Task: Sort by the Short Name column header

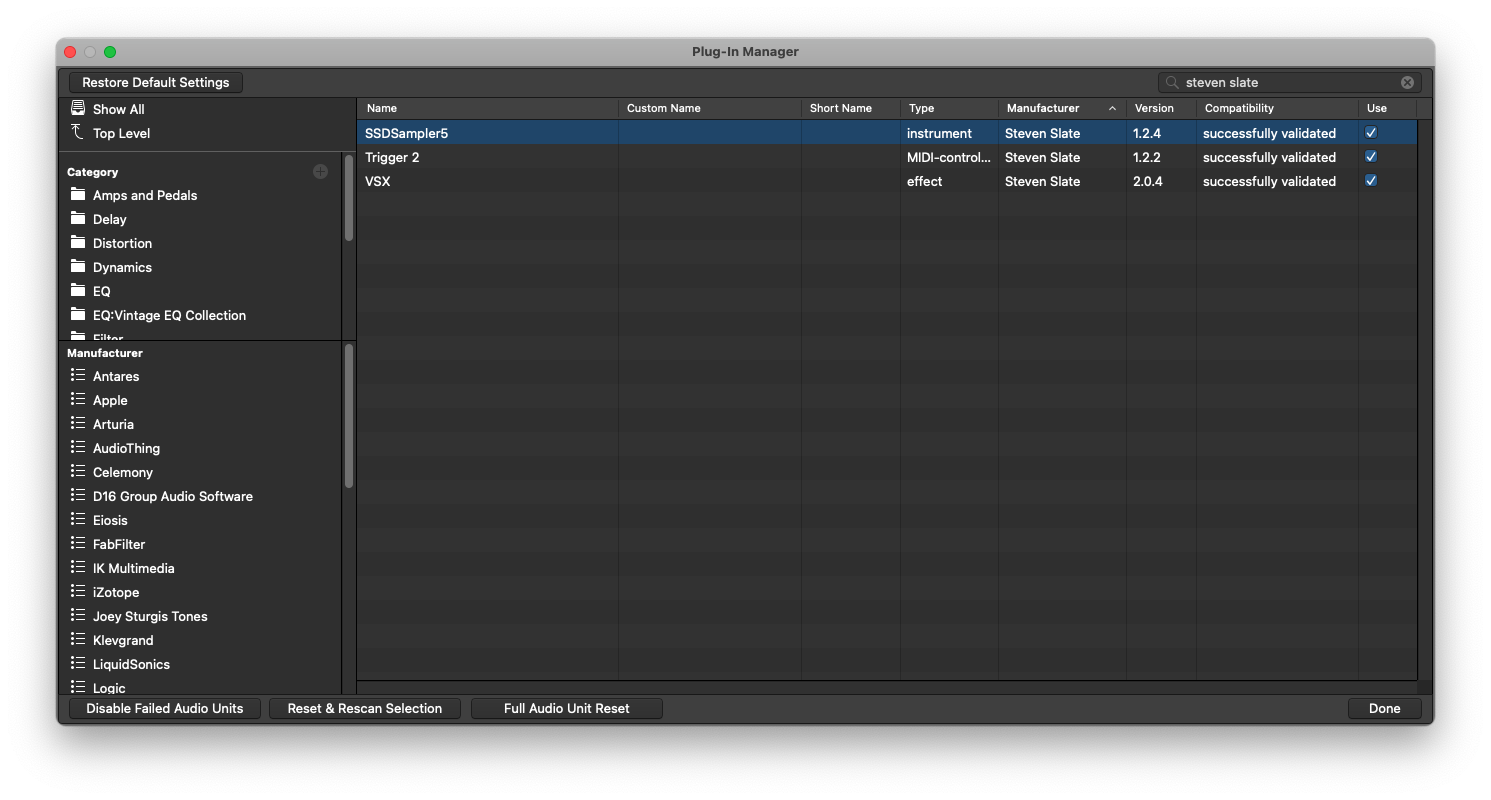Action: 850,108
